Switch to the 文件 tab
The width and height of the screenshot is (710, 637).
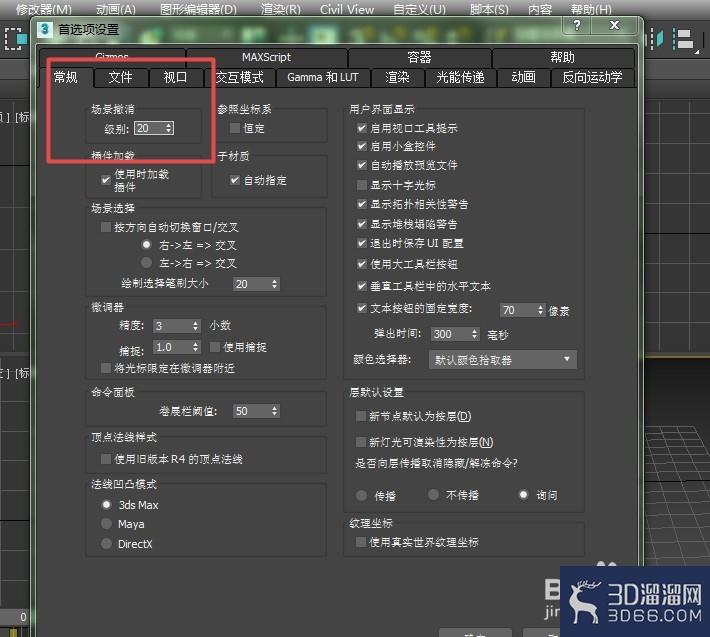click(121, 77)
